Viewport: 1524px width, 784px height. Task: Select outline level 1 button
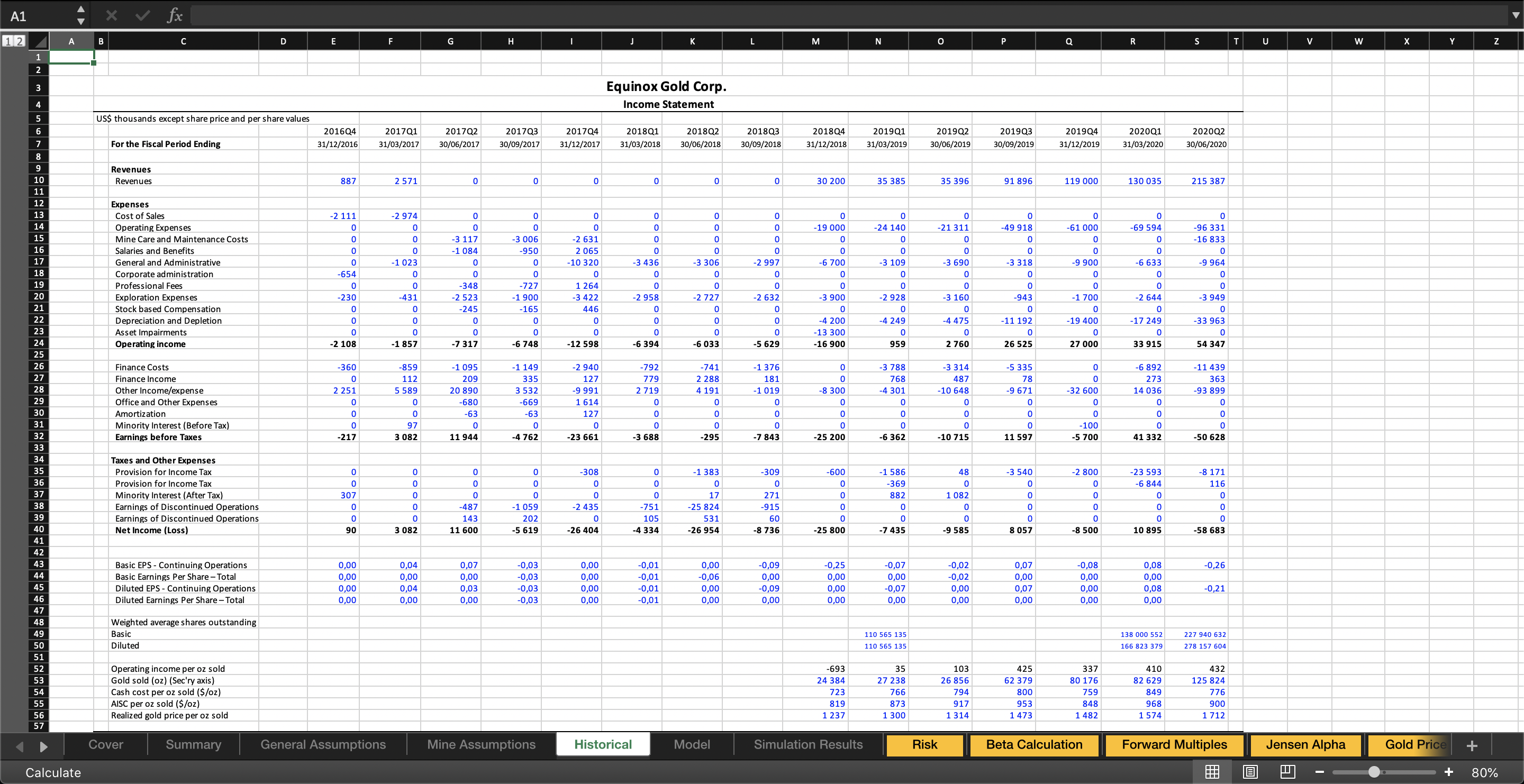click(8, 41)
